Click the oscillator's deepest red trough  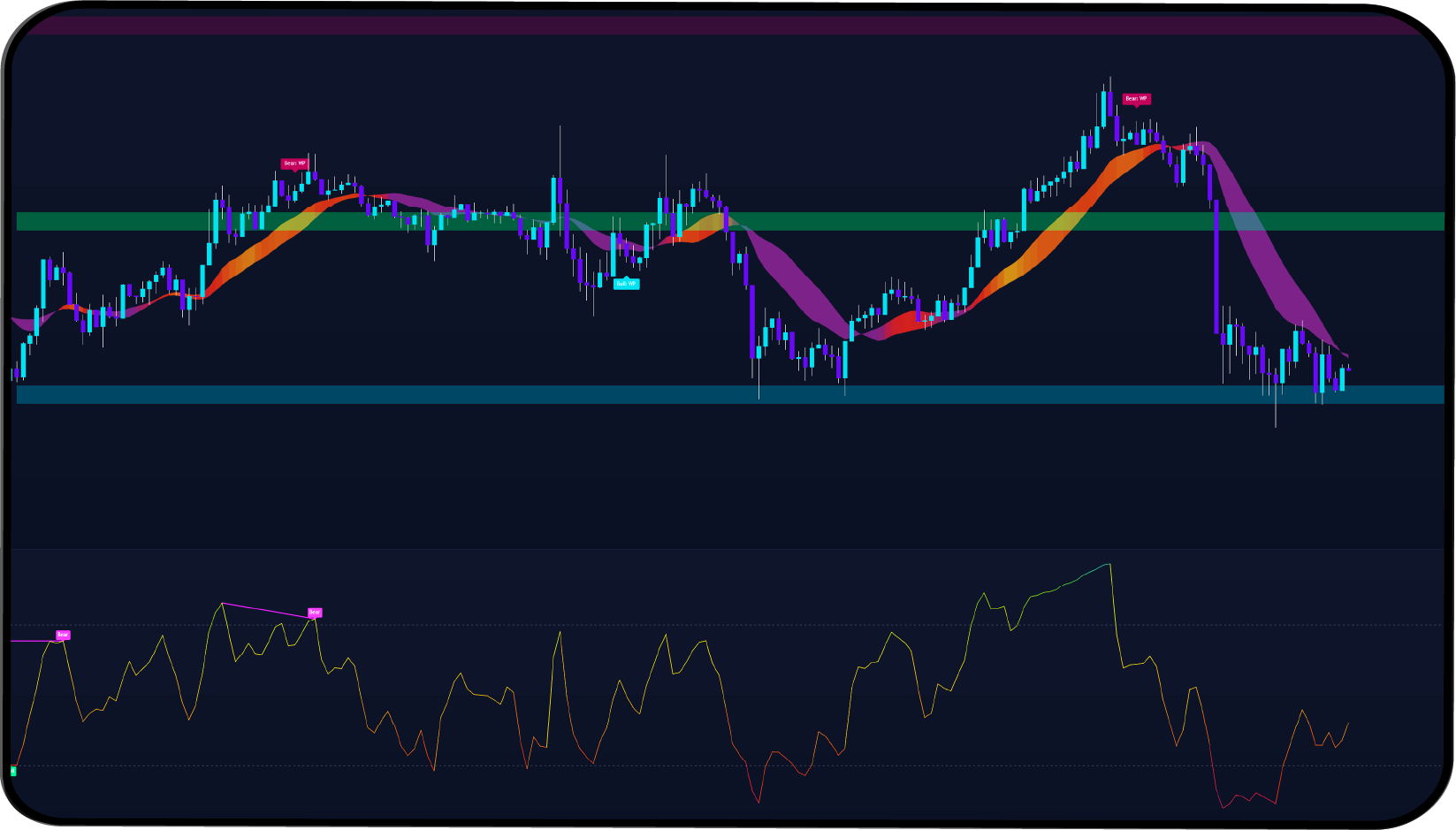[x=1223, y=807]
